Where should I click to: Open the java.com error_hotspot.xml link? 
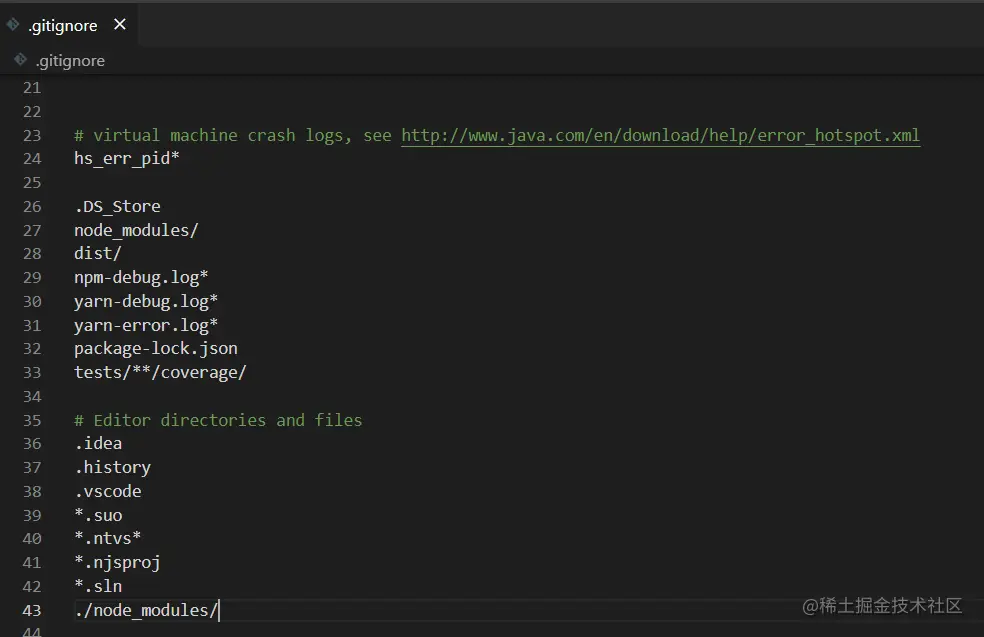(661, 136)
